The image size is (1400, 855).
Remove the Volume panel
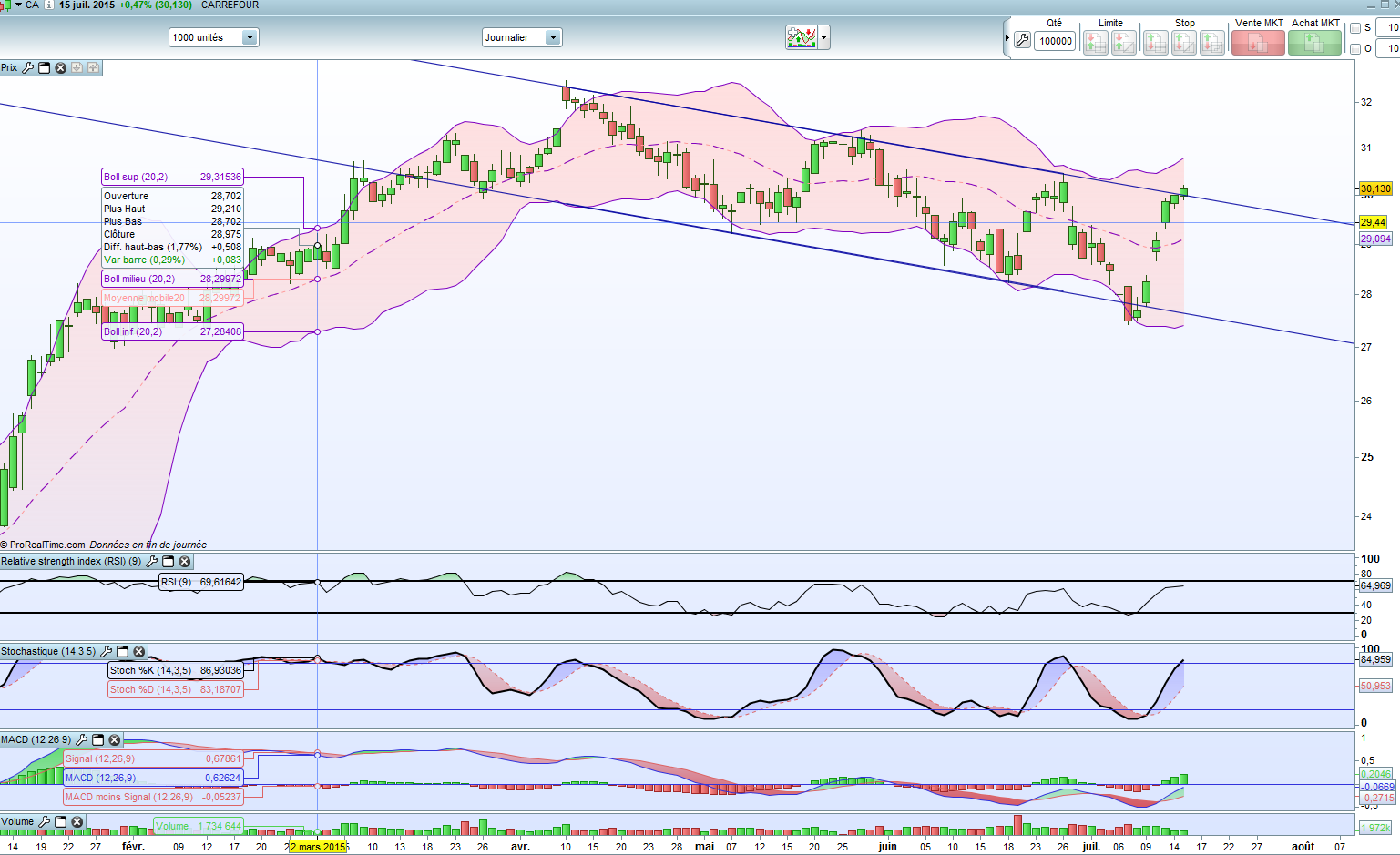(x=77, y=822)
